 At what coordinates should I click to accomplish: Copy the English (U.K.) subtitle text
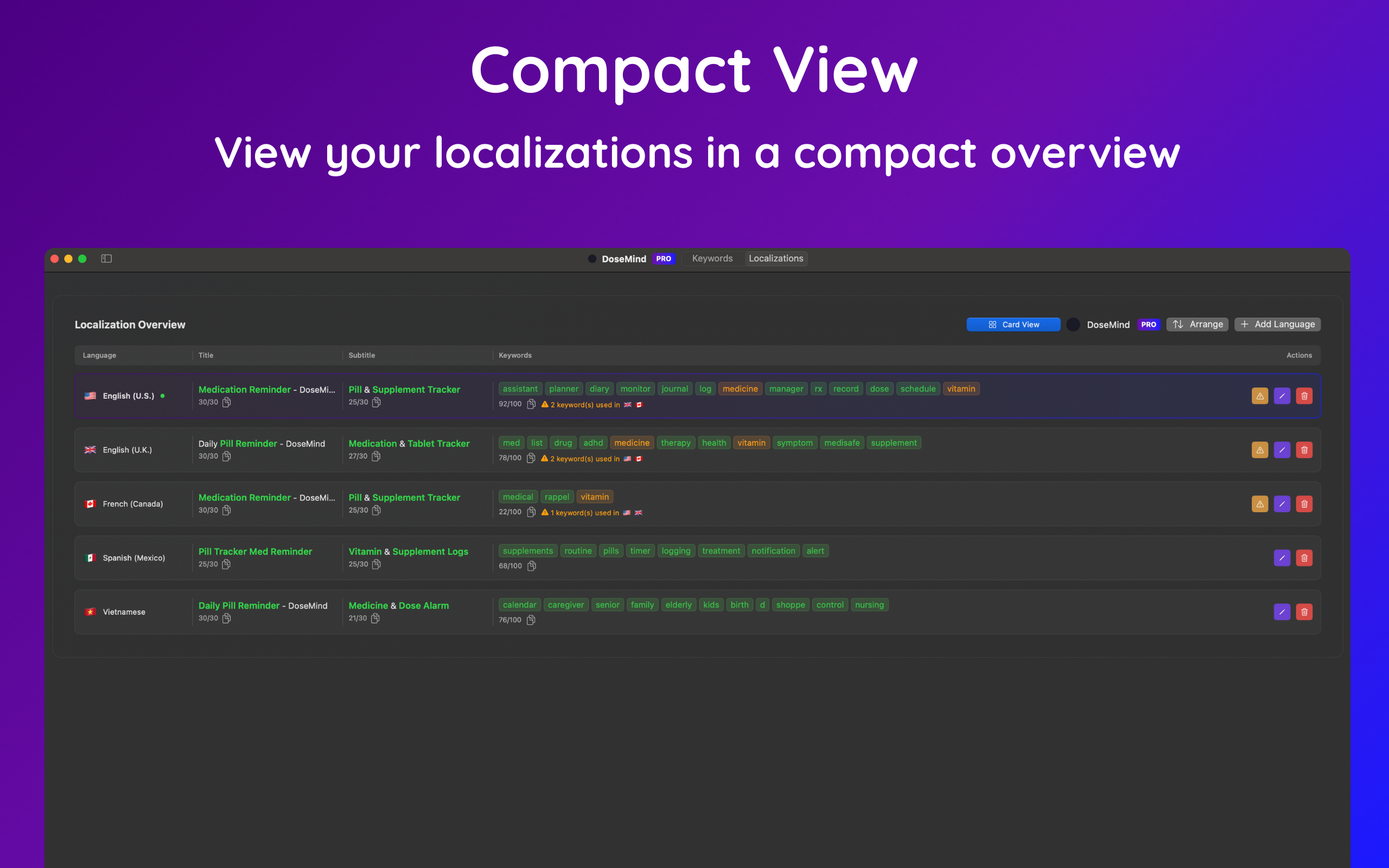pyautogui.click(x=376, y=456)
